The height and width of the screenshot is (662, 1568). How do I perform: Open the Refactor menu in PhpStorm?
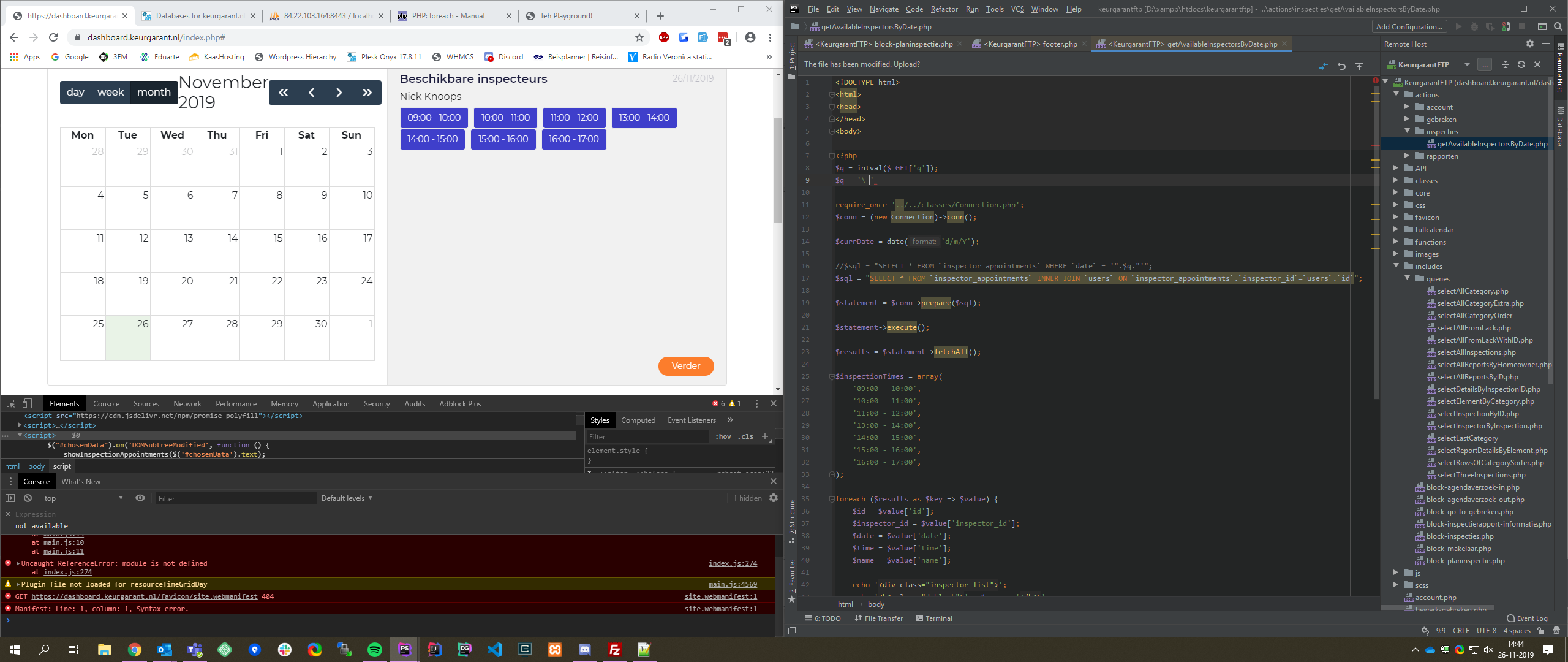click(x=944, y=9)
